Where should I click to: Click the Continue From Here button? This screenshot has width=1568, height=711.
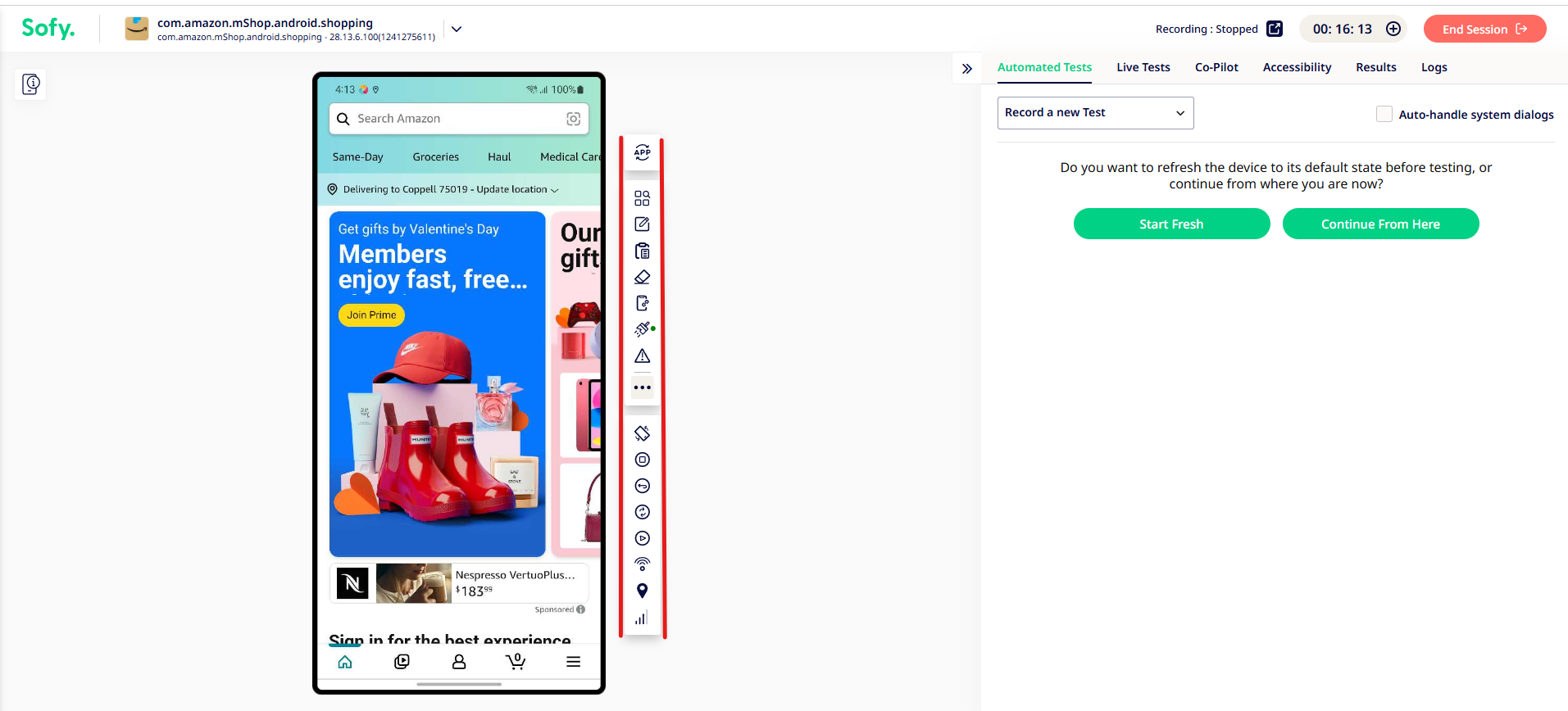pyautogui.click(x=1380, y=224)
